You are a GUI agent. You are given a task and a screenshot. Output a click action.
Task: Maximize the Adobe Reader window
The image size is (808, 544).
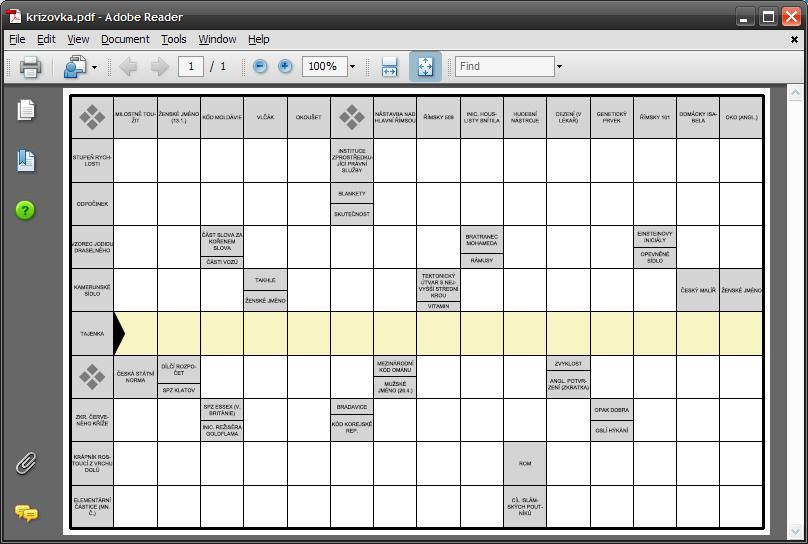point(768,18)
